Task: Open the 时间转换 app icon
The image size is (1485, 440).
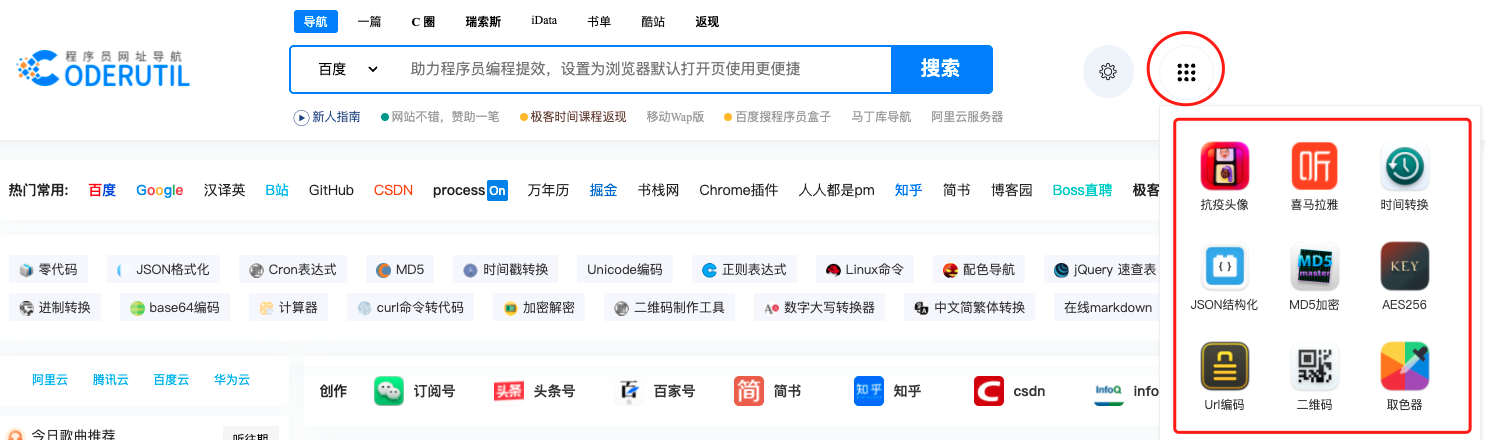Action: [1405, 166]
